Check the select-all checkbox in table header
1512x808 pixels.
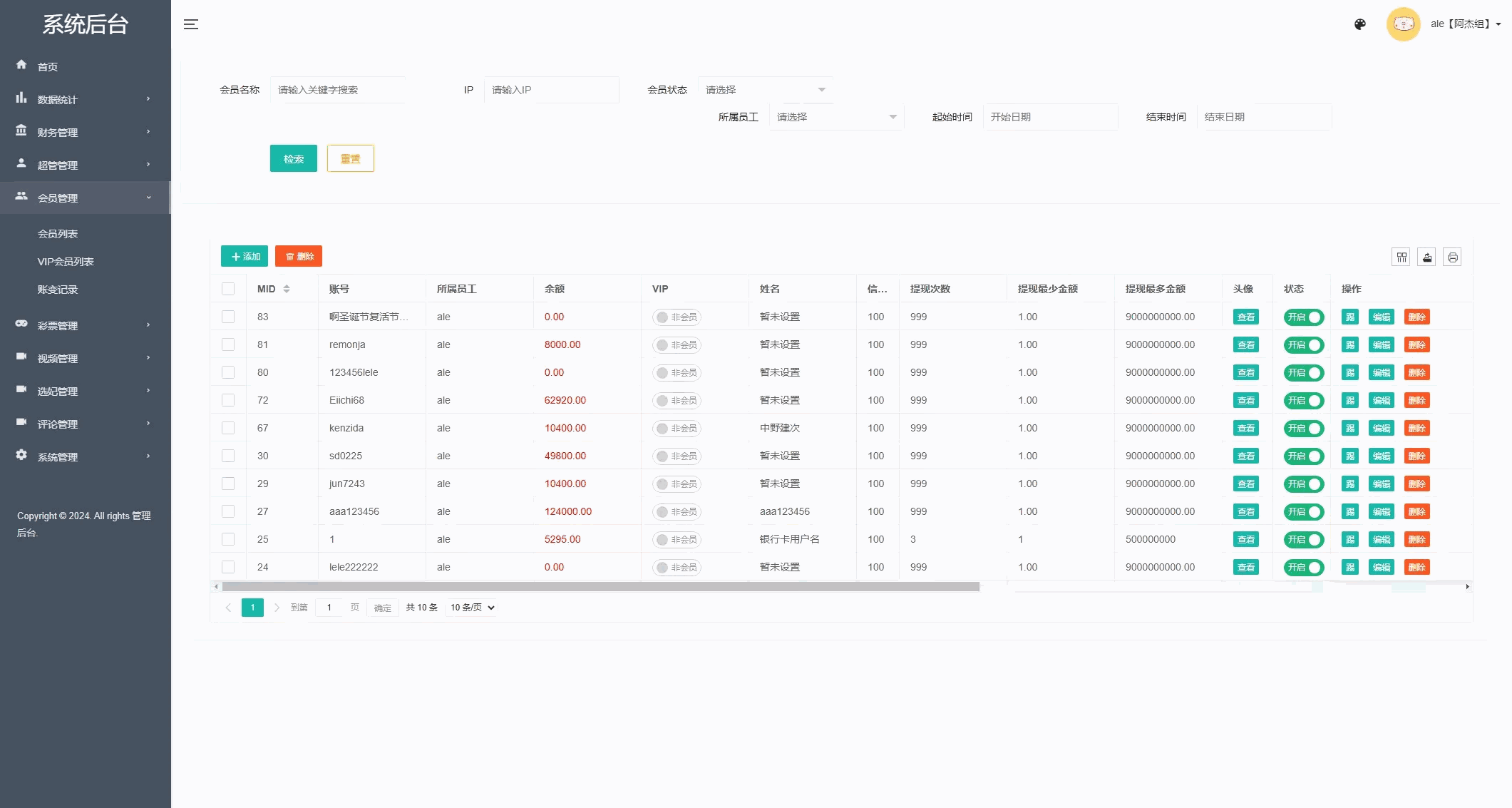tap(228, 289)
